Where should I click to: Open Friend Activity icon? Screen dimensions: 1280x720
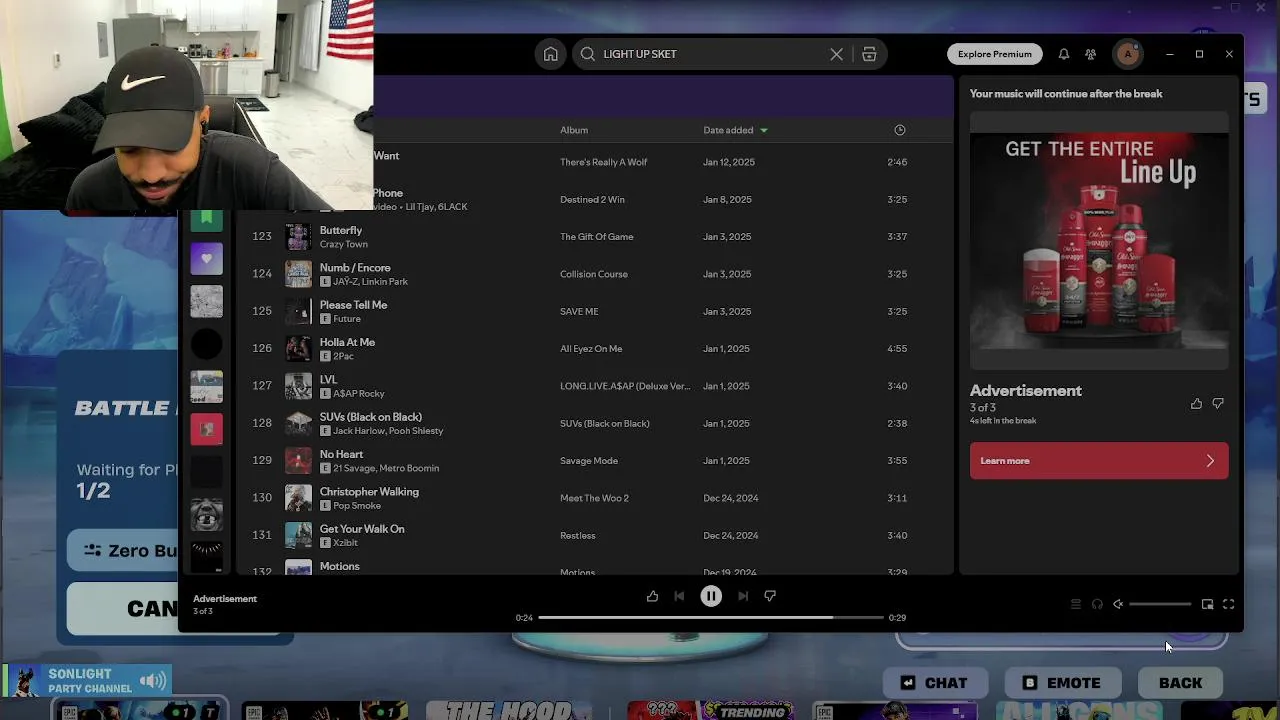[1091, 54]
